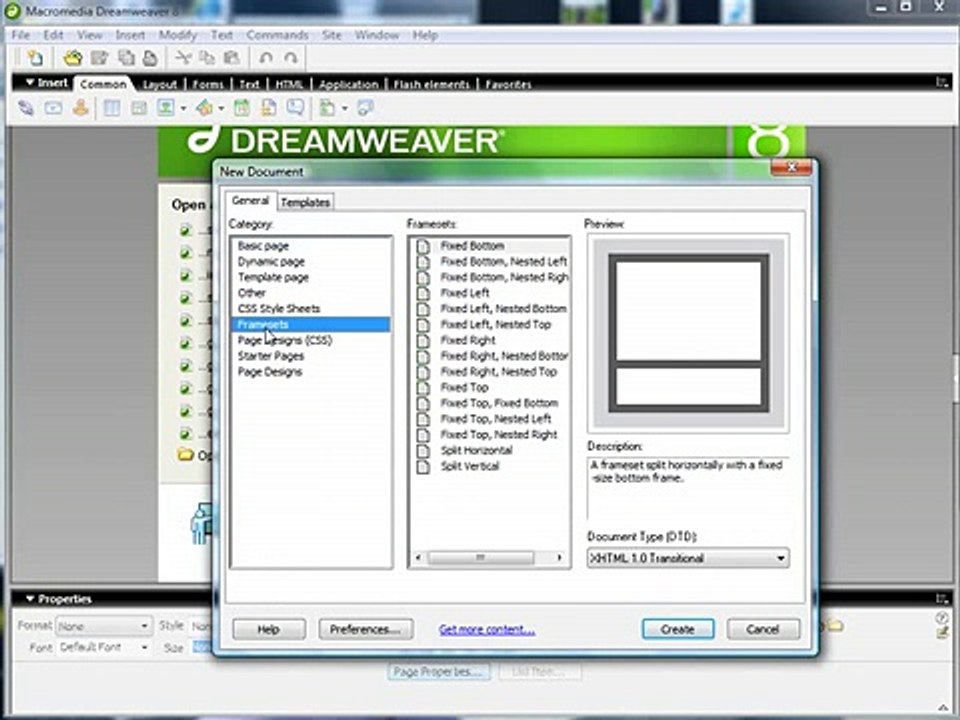Click the Print Code toolbar icon

pyautogui.click(x=149, y=58)
